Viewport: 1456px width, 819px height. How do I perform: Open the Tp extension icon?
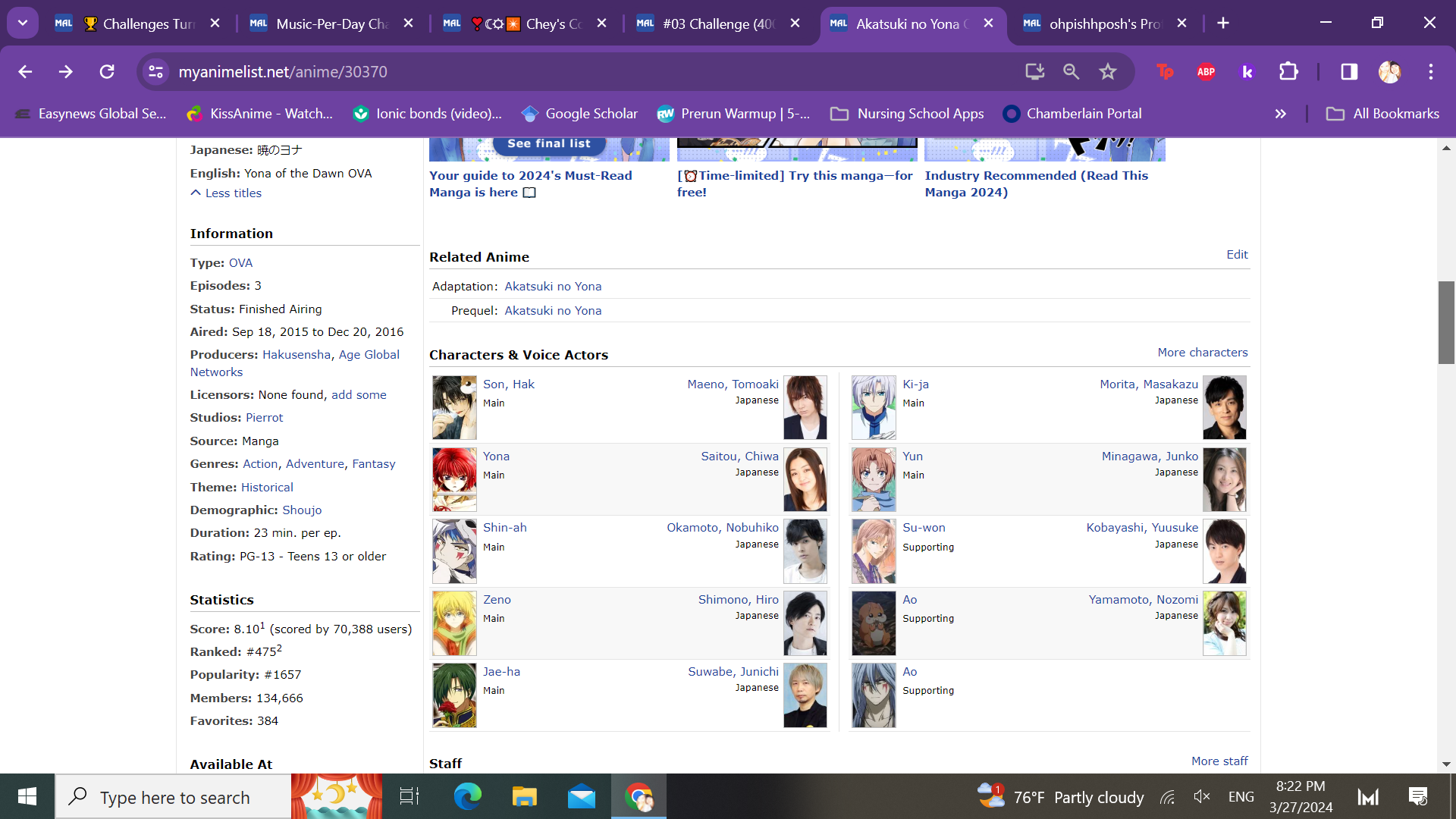pyautogui.click(x=1165, y=71)
